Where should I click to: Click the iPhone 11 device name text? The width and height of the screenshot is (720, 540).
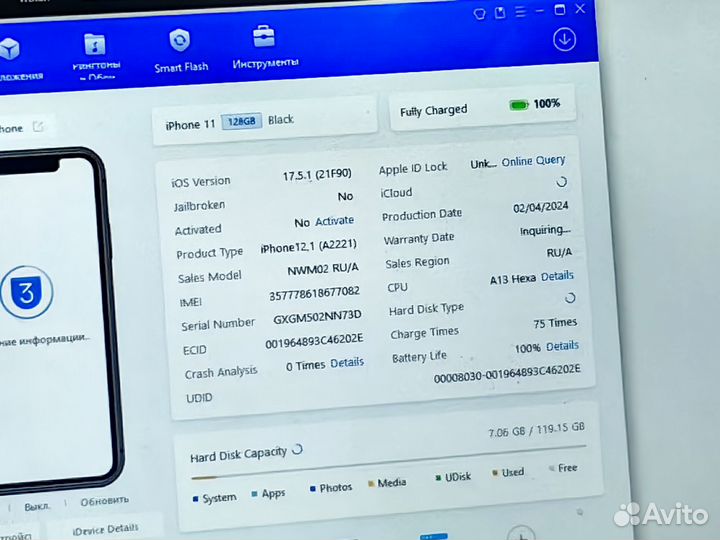click(190, 125)
